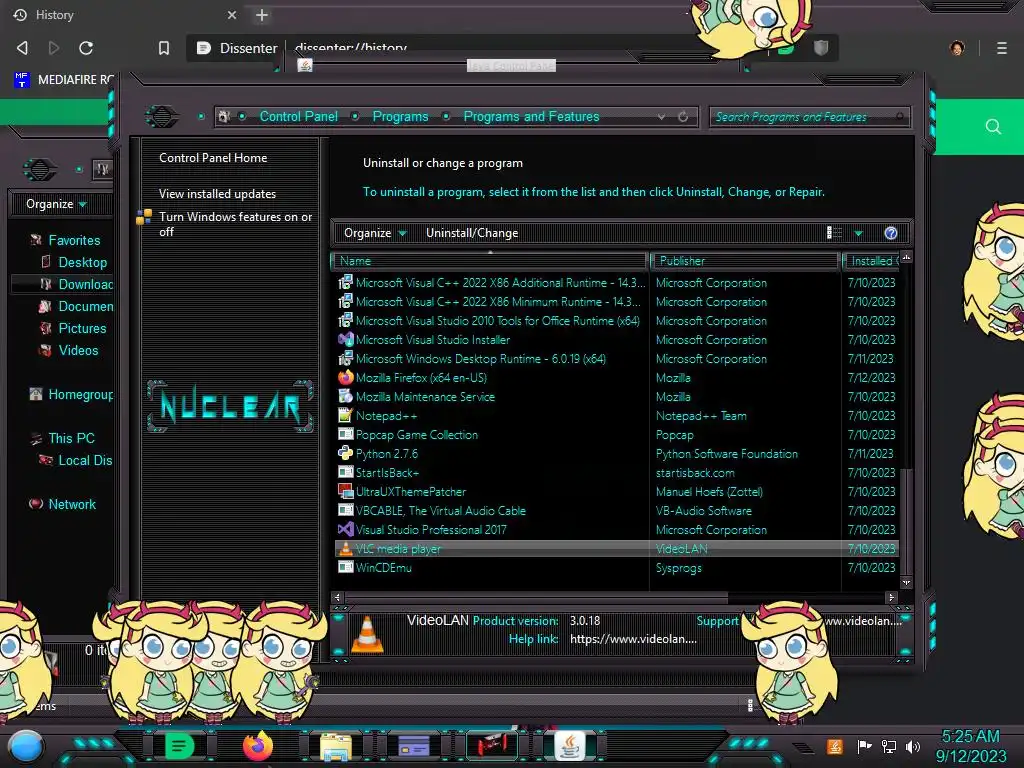Open Homegroup in Explorer sidebar
The image size is (1024, 768).
pyautogui.click(x=80, y=394)
